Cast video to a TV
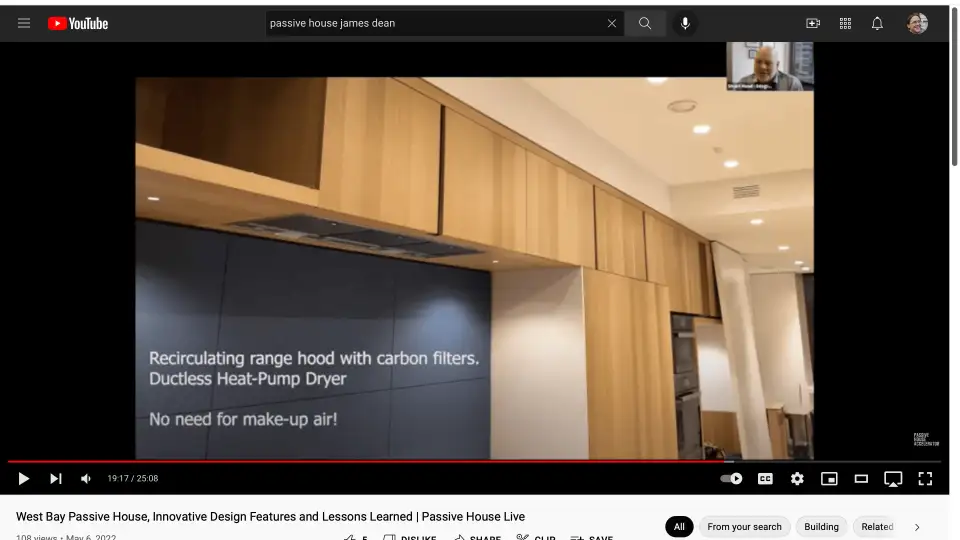Image resolution: width=960 pixels, height=540 pixels. [893, 479]
